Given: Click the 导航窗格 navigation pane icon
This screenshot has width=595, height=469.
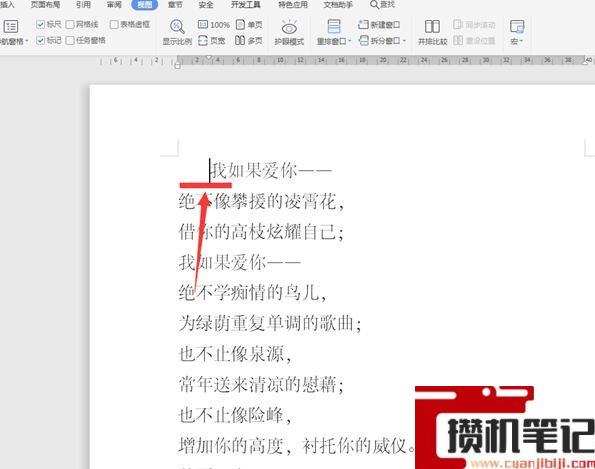Looking at the screenshot, I should [11, 26].
